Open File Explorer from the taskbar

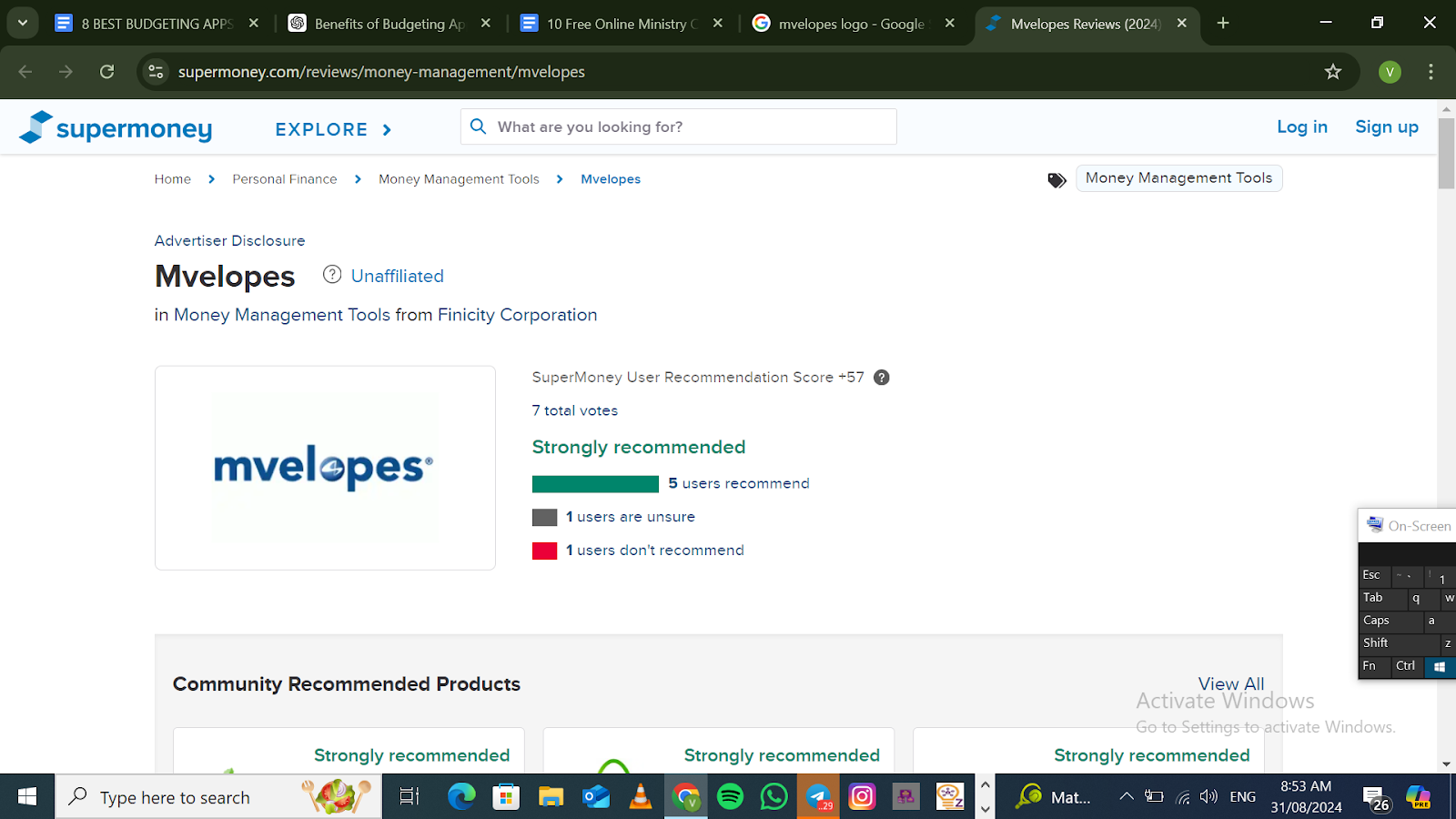551,797
